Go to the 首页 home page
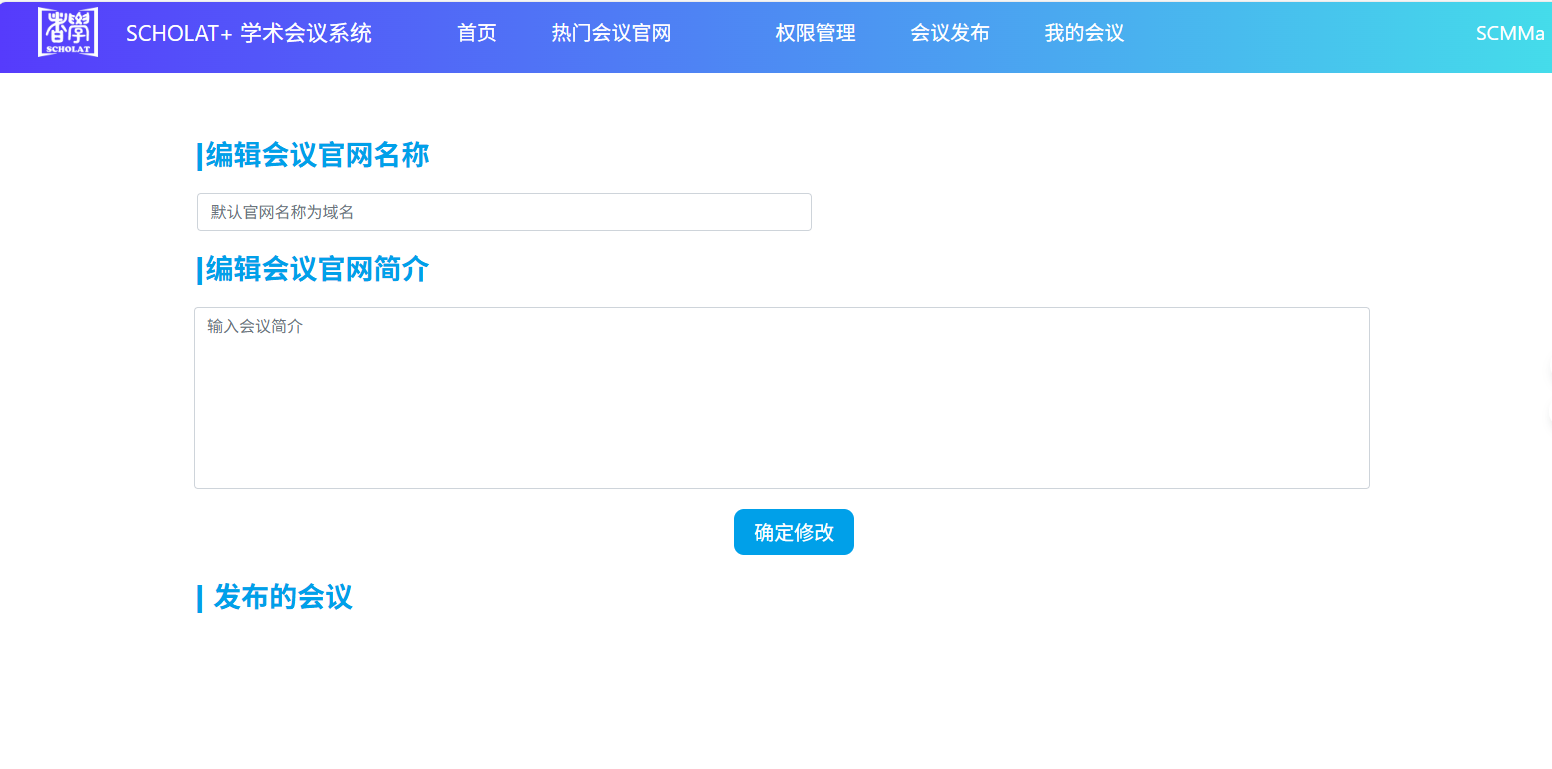 pyautogui.click(x=476, y=33)
